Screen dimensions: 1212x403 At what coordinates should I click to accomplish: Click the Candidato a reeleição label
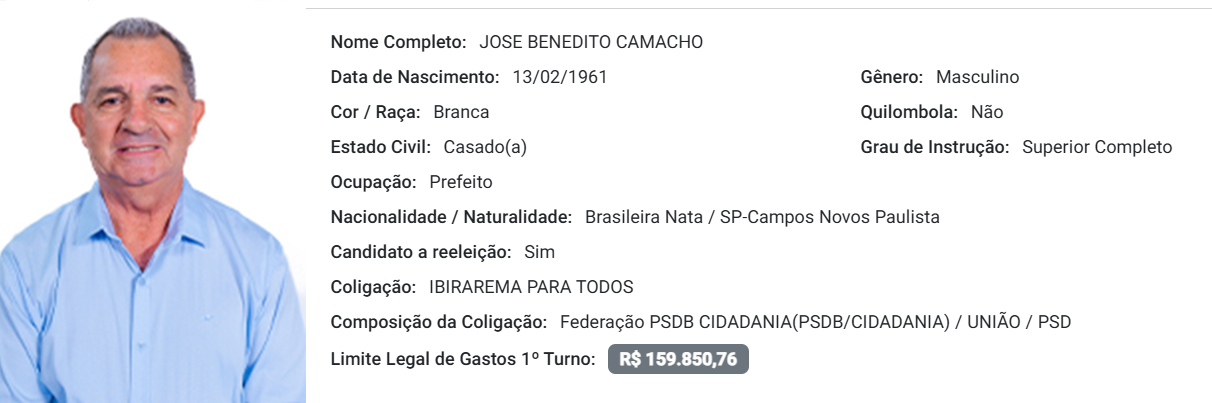coord(421,252)
